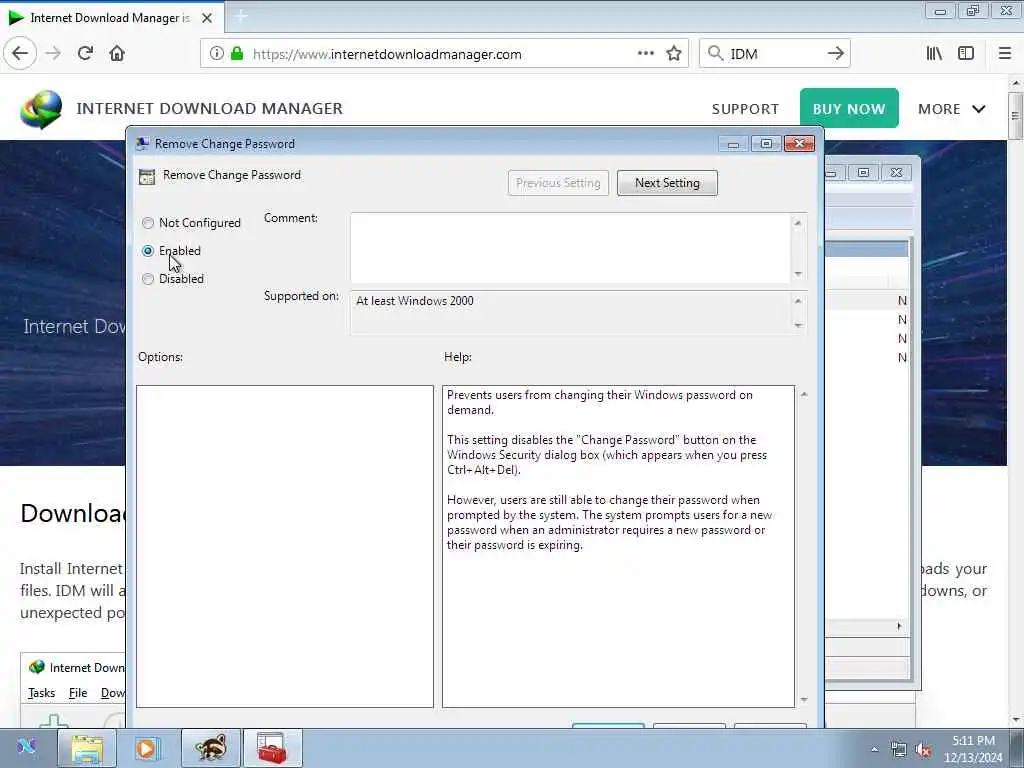The image size is (1024, 768).
Task: Click the IDM search box
Action: point(775,54)
